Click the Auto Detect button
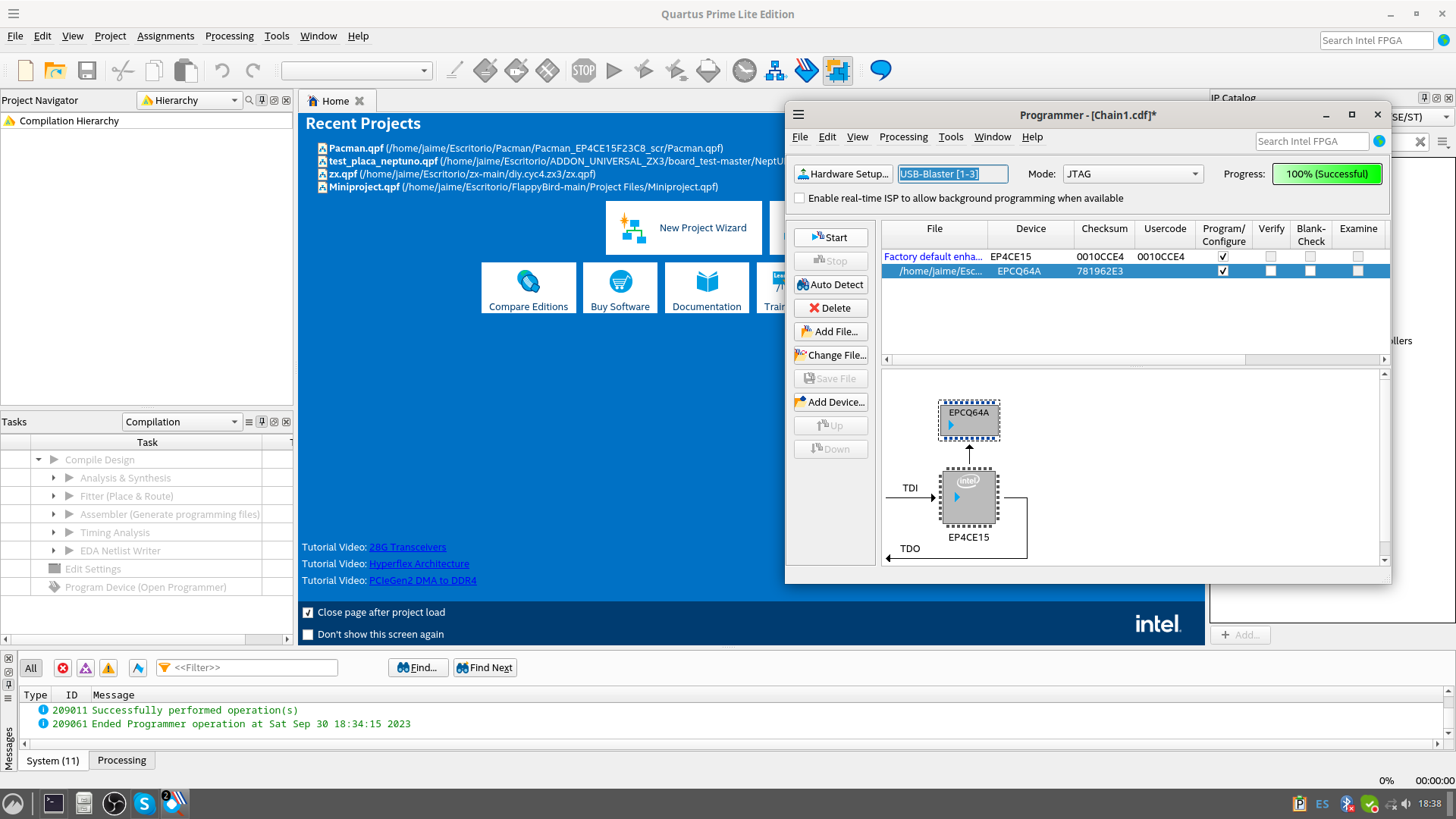This screenshot has height=819, width=1456. [830, 285]
